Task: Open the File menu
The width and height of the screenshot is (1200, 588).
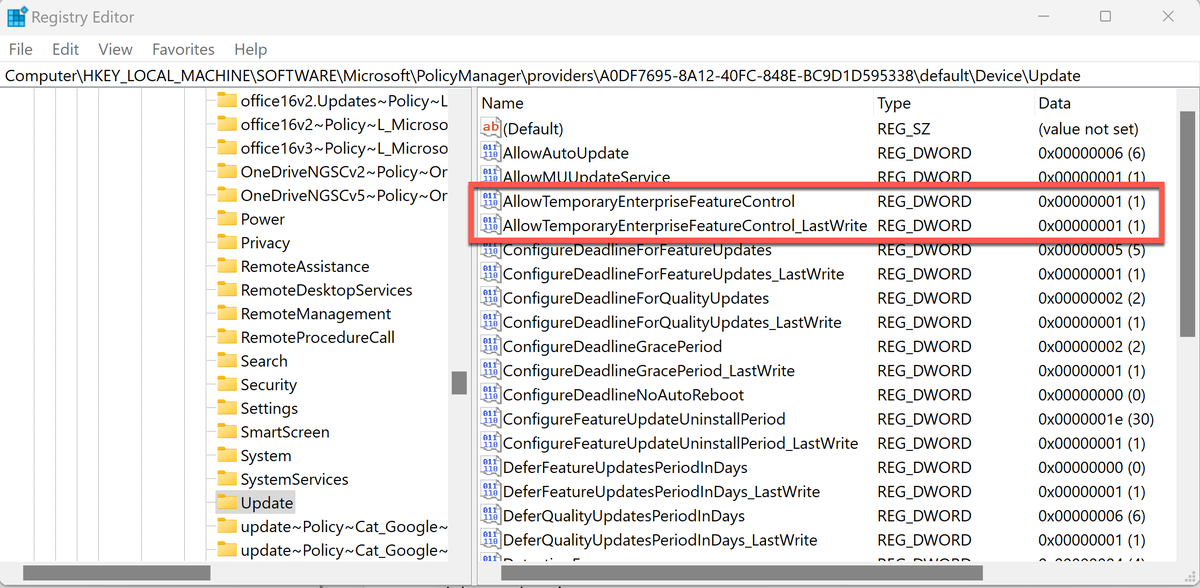Action: click(x=20, y=49)
